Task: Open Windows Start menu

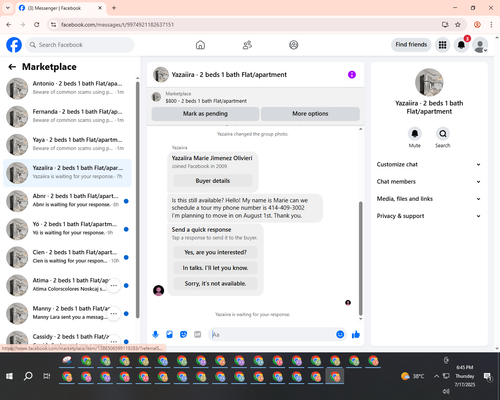Action: point(9,376)
